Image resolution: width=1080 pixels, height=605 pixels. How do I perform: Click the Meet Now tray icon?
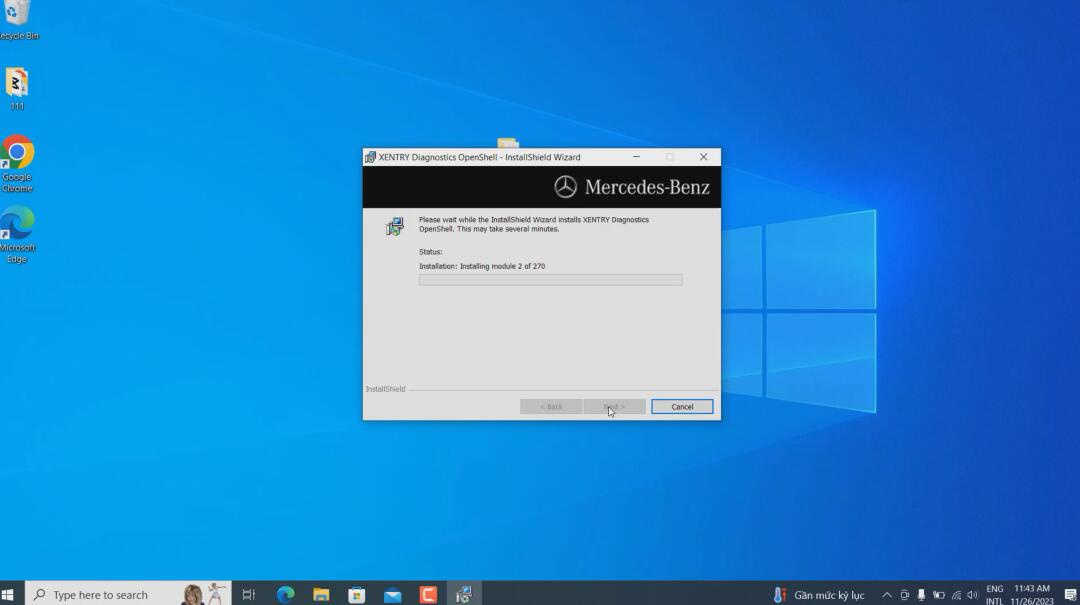[904, 595]
